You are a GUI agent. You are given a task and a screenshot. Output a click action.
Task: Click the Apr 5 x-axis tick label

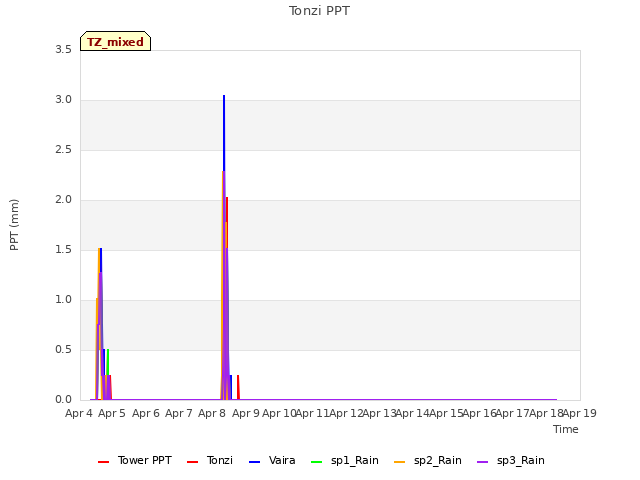click(x=112, y=413)
